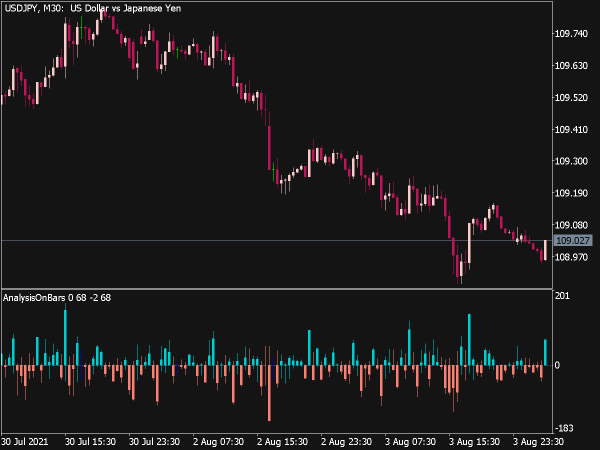Click the 109.080 price axis label
Viewport: 600px width, 450px height.
click(x=571, y=225)
